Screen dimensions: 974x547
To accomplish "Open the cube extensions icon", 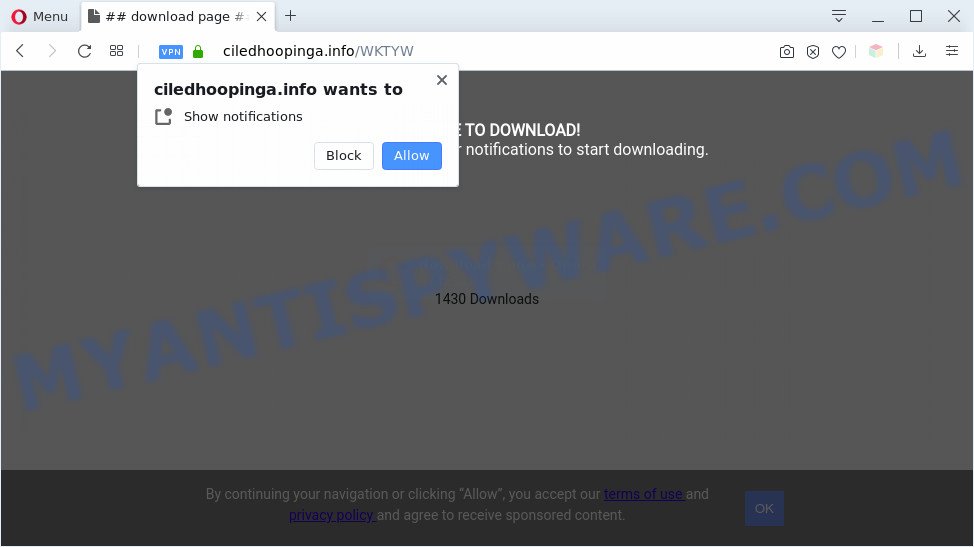I will [x=876, y=51].
